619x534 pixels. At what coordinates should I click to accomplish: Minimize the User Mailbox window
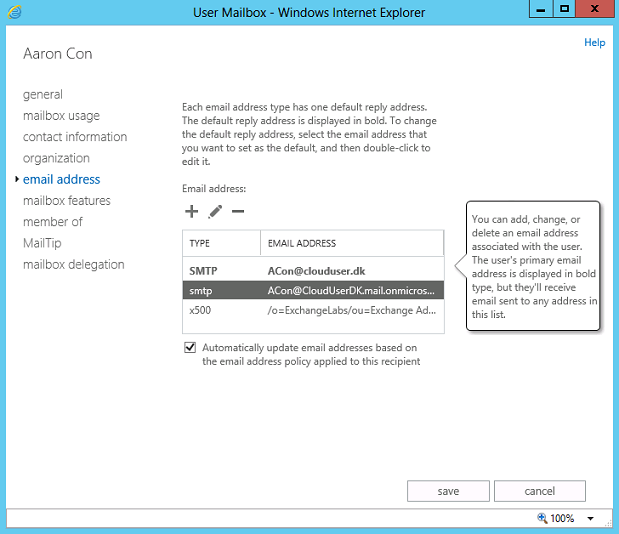(541, 9)
